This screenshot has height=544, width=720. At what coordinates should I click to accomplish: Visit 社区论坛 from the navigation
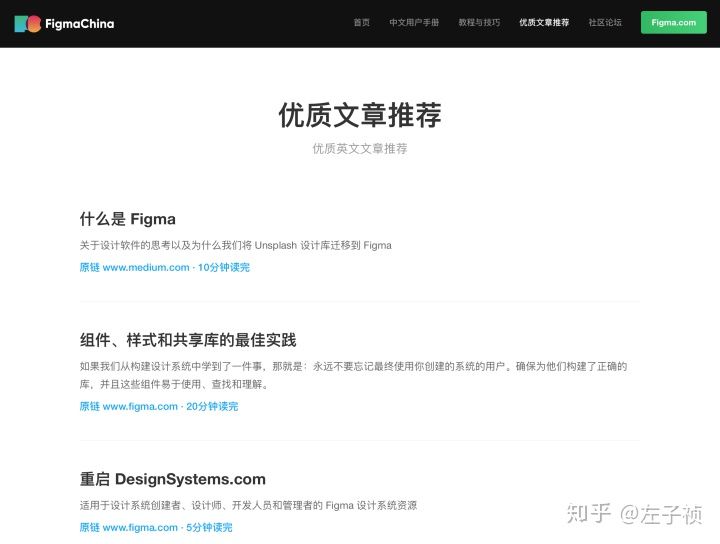tap(605, 22)
